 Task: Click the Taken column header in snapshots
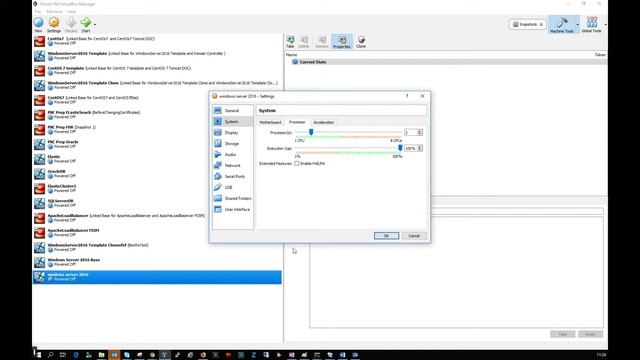600,55
